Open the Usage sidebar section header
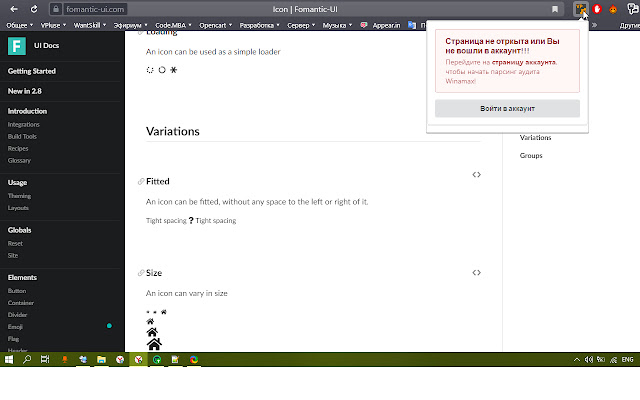The image size is (640, 400). click(17, 182)
